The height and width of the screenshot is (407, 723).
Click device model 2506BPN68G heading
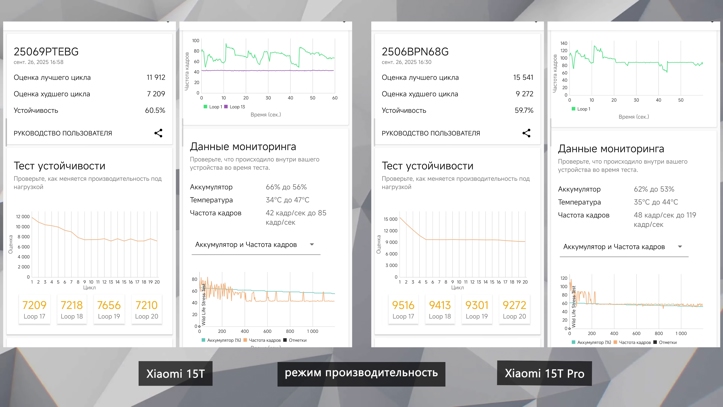415,52
